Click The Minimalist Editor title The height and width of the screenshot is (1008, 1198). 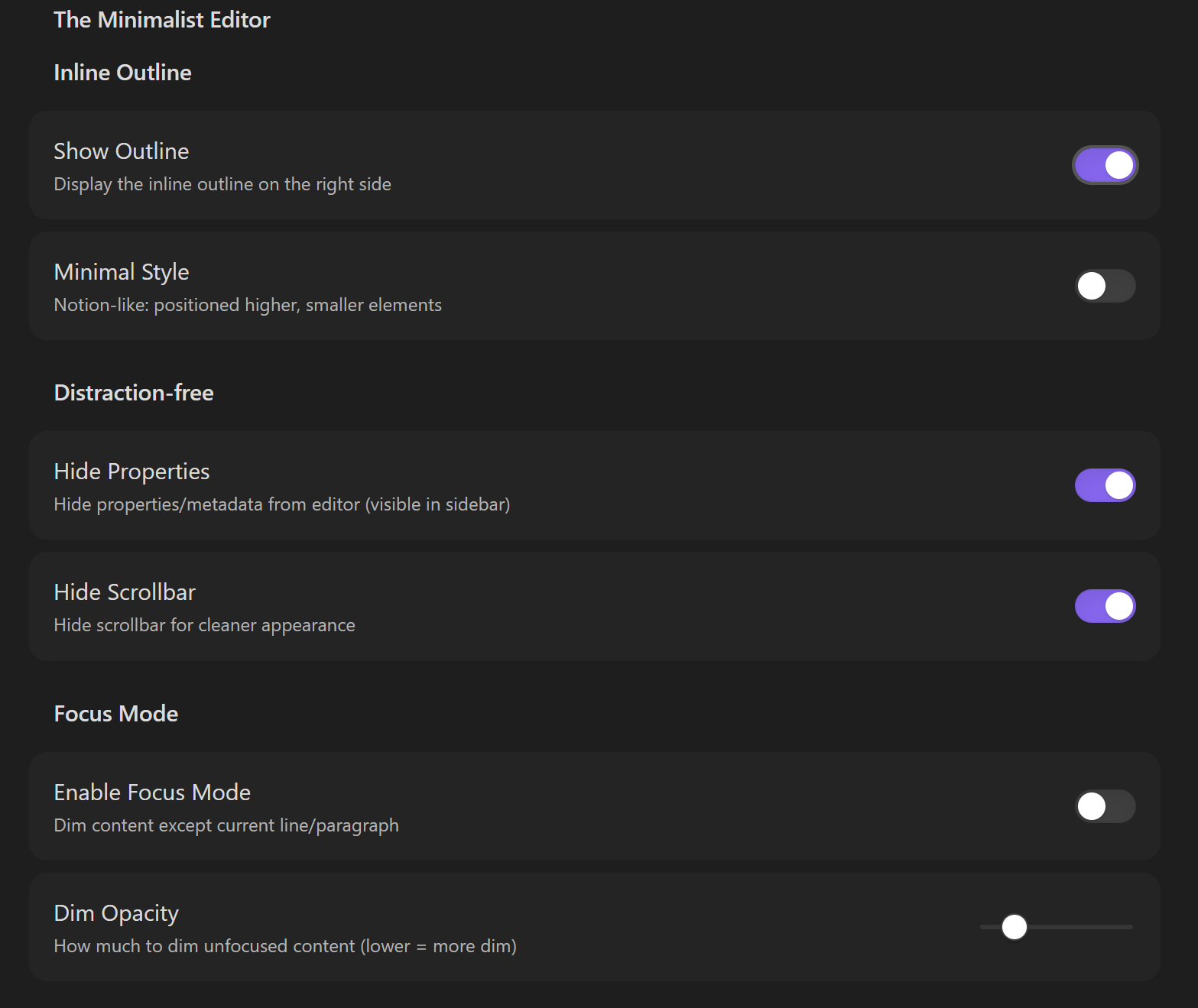click(x=161, y=19)
